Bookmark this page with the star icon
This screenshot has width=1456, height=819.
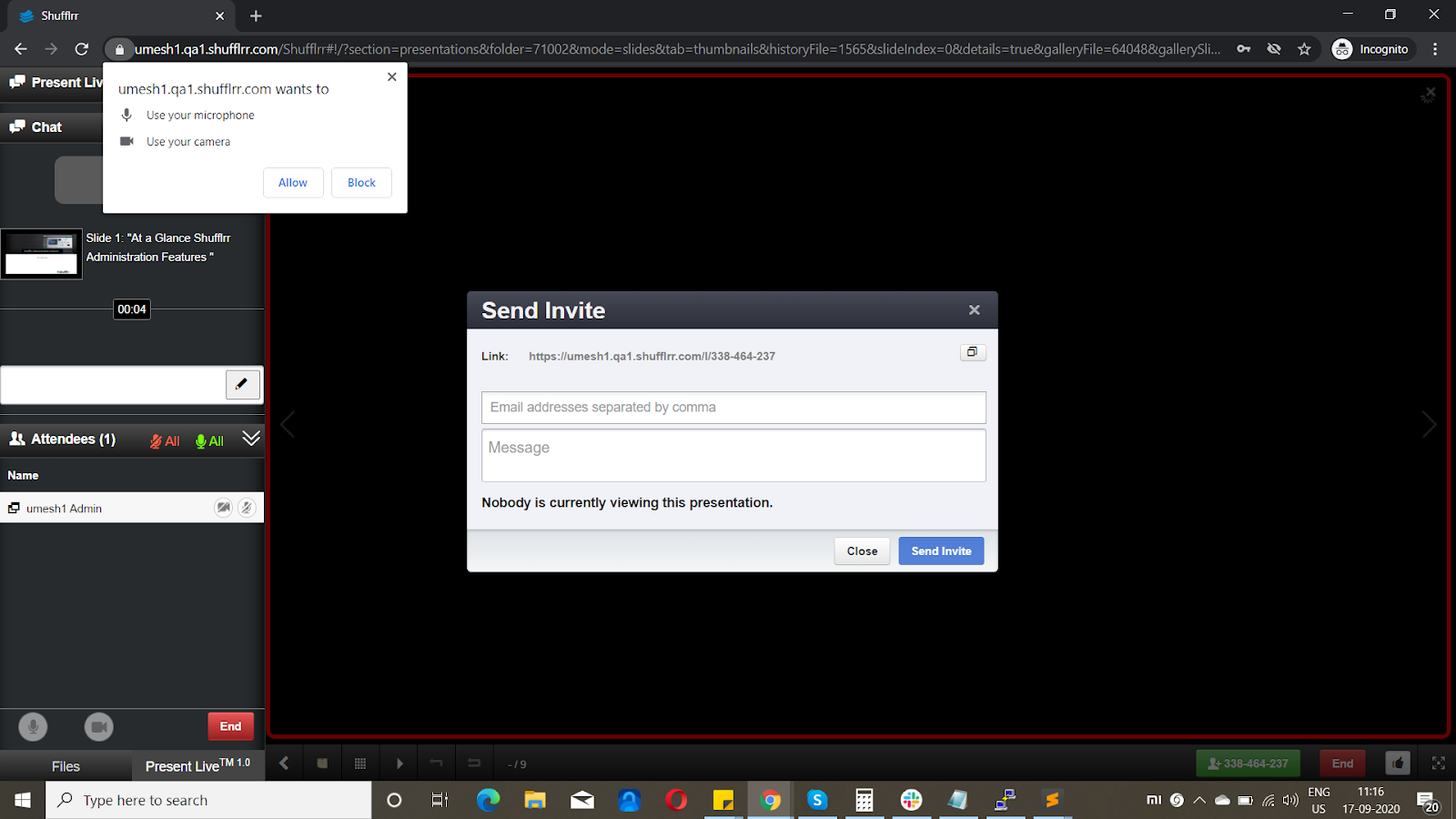coord(1304,49)
